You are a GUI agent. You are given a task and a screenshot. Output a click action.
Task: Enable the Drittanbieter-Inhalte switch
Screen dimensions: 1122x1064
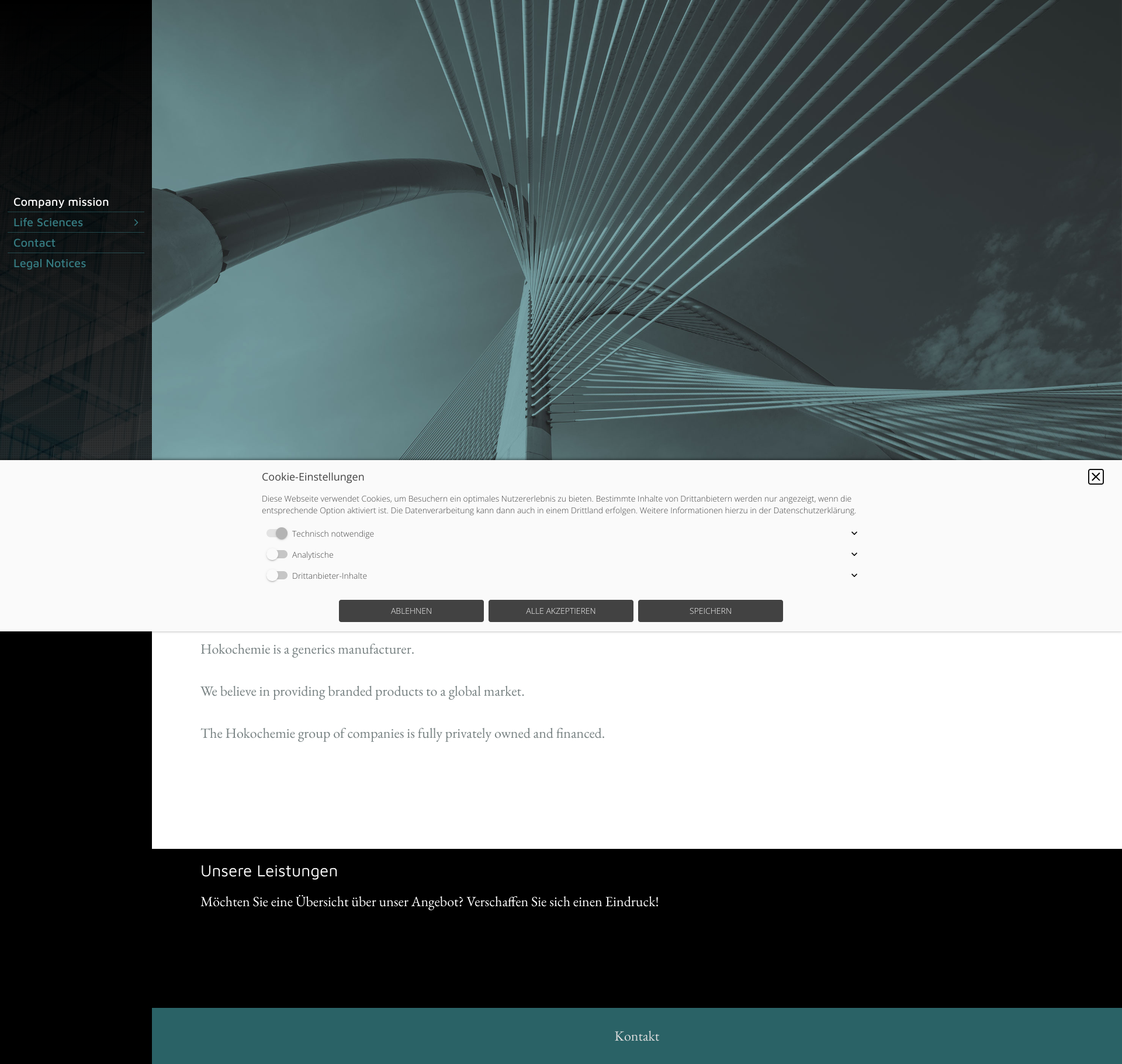(x=277, y=575)
